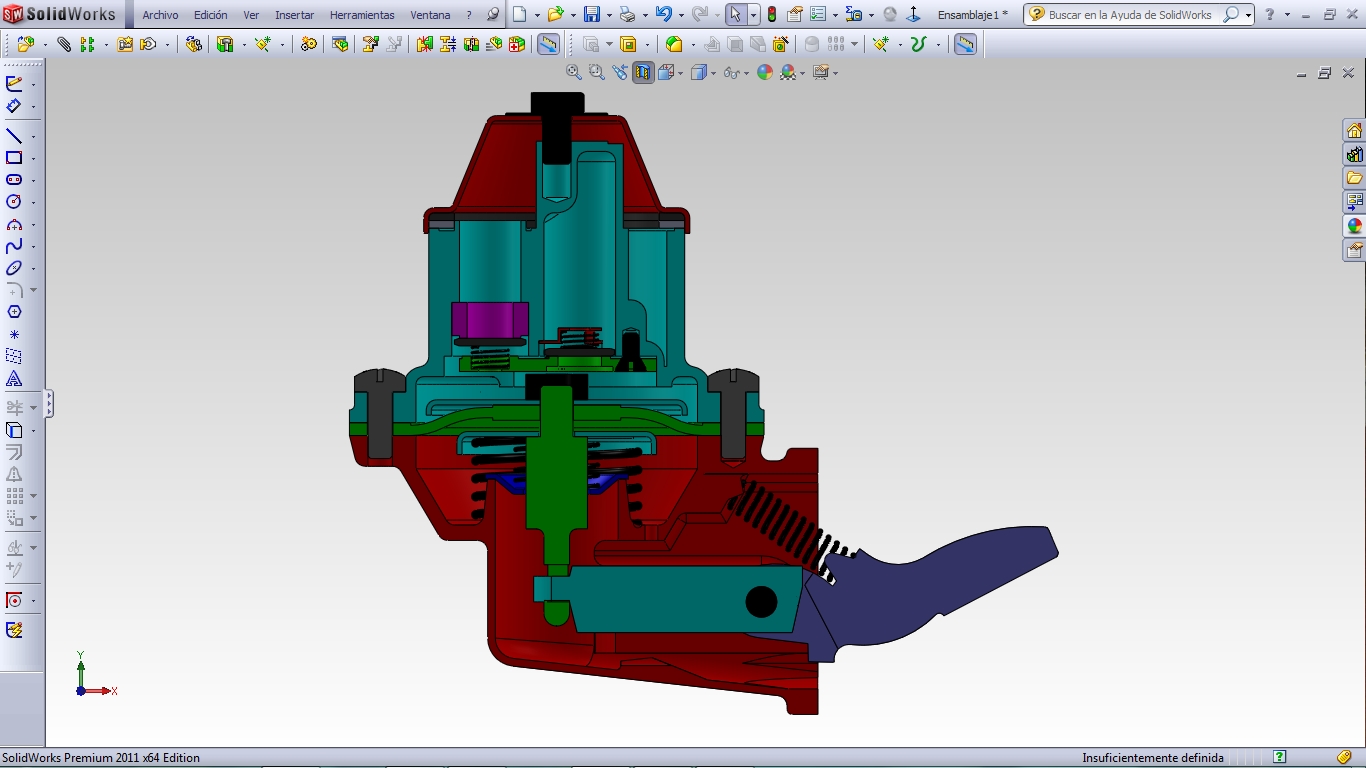Select the Spline sketch tool

pos(14,246)
